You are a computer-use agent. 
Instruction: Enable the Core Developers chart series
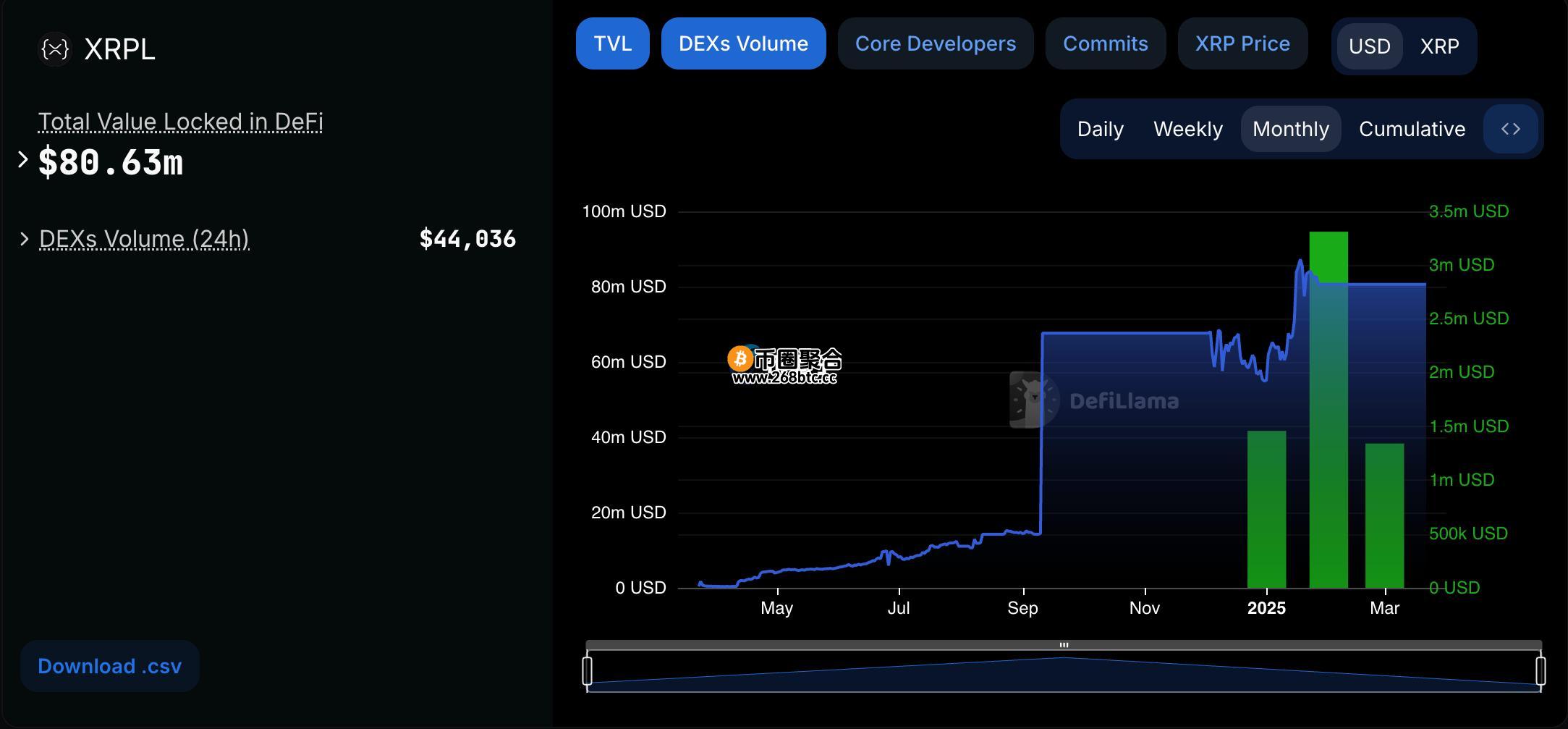coord(936,43)
